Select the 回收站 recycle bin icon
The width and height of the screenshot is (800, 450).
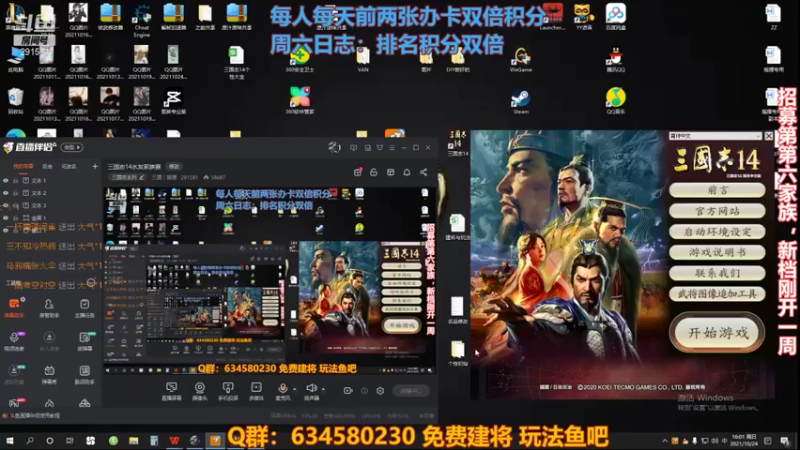click(15, 101)
